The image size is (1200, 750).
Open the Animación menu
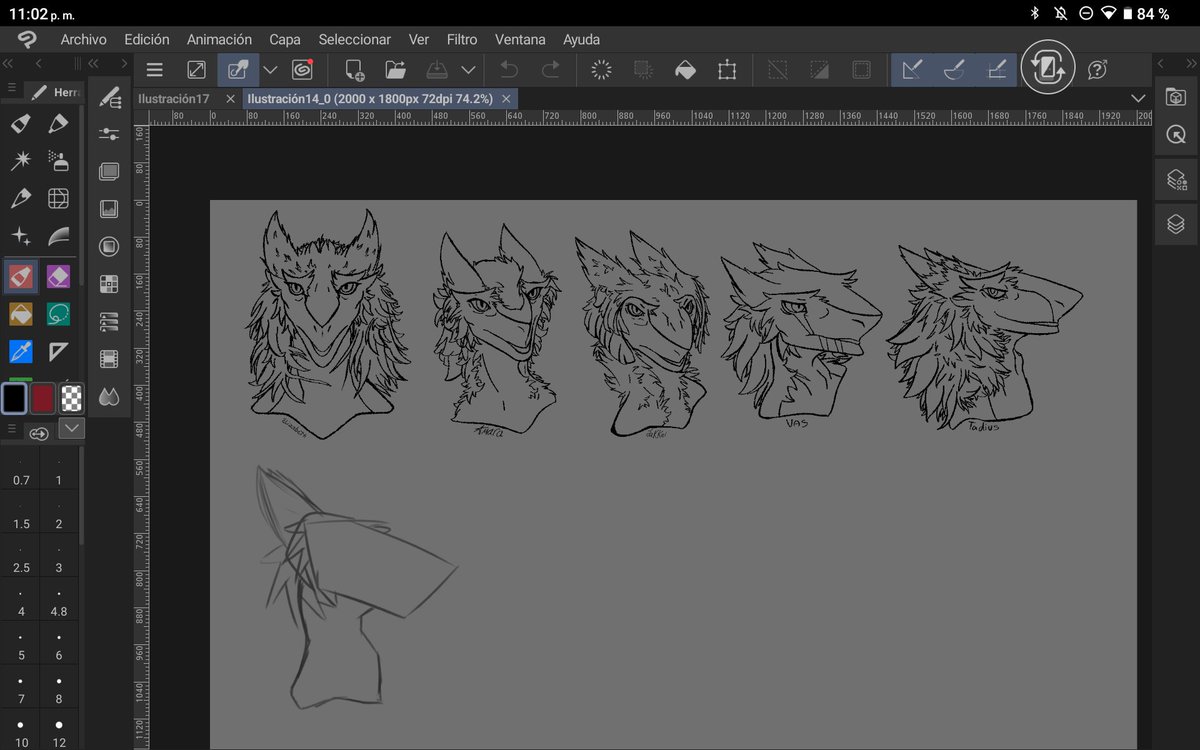[x=219, y=39]
